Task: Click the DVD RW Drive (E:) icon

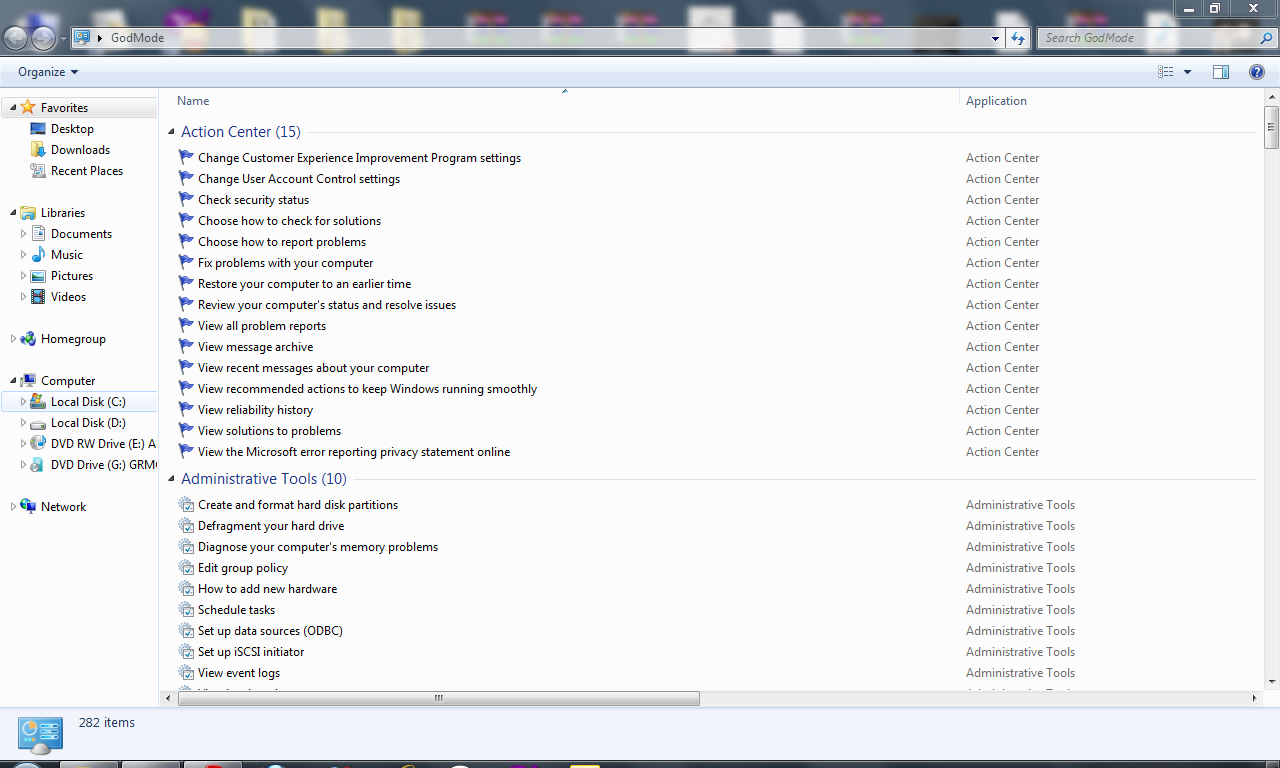Action: pyautogui.click(x=38, y=443)
